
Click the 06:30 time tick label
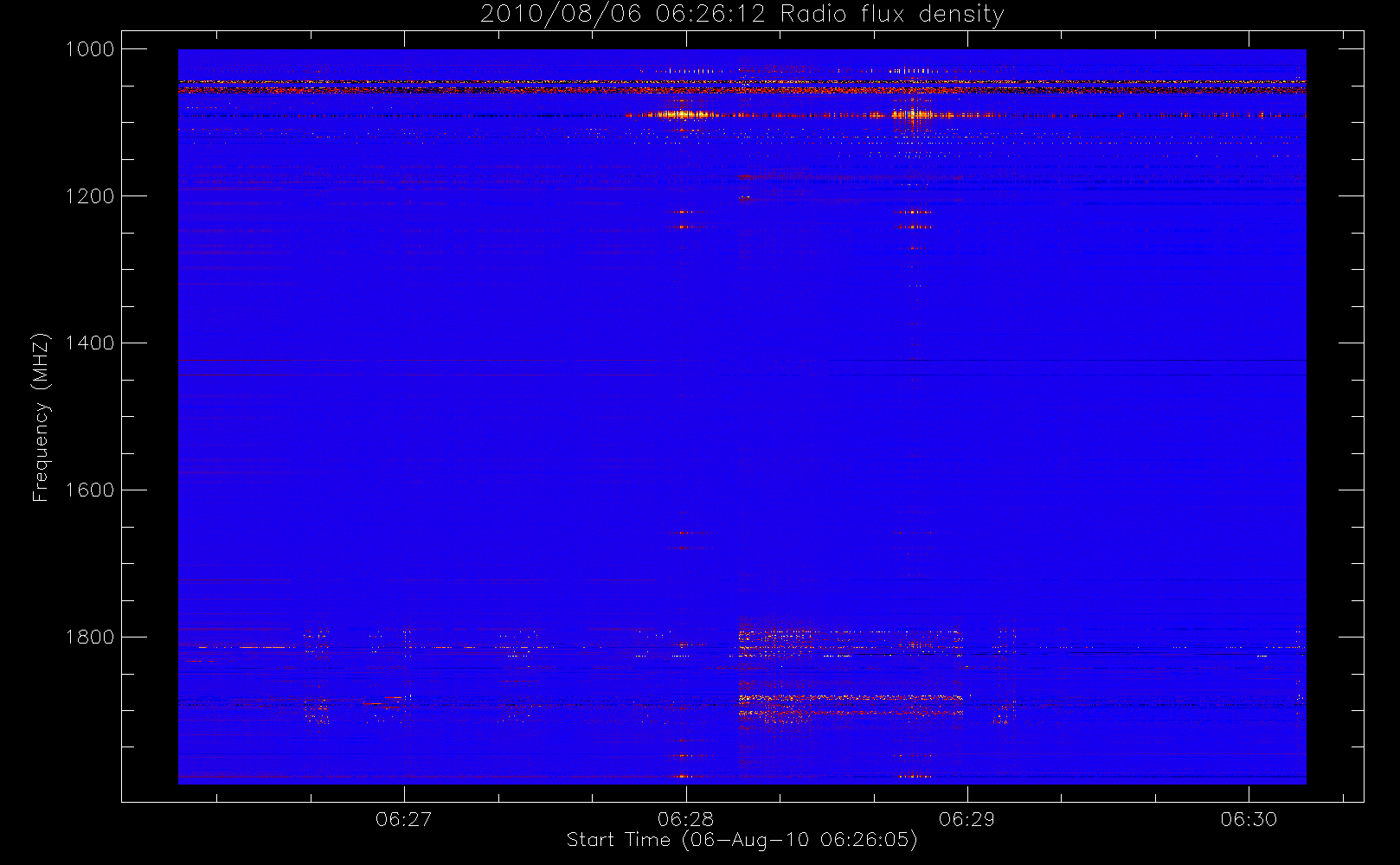[x=1249, y=819]
